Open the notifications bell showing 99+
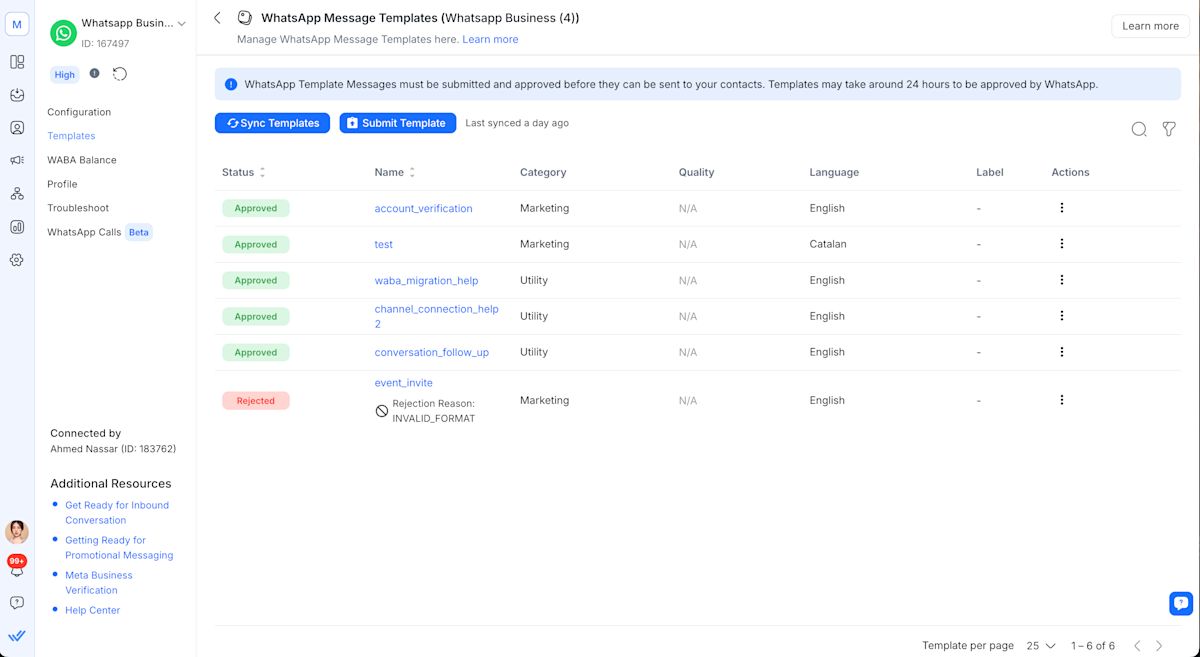 [x=16, y=568]
